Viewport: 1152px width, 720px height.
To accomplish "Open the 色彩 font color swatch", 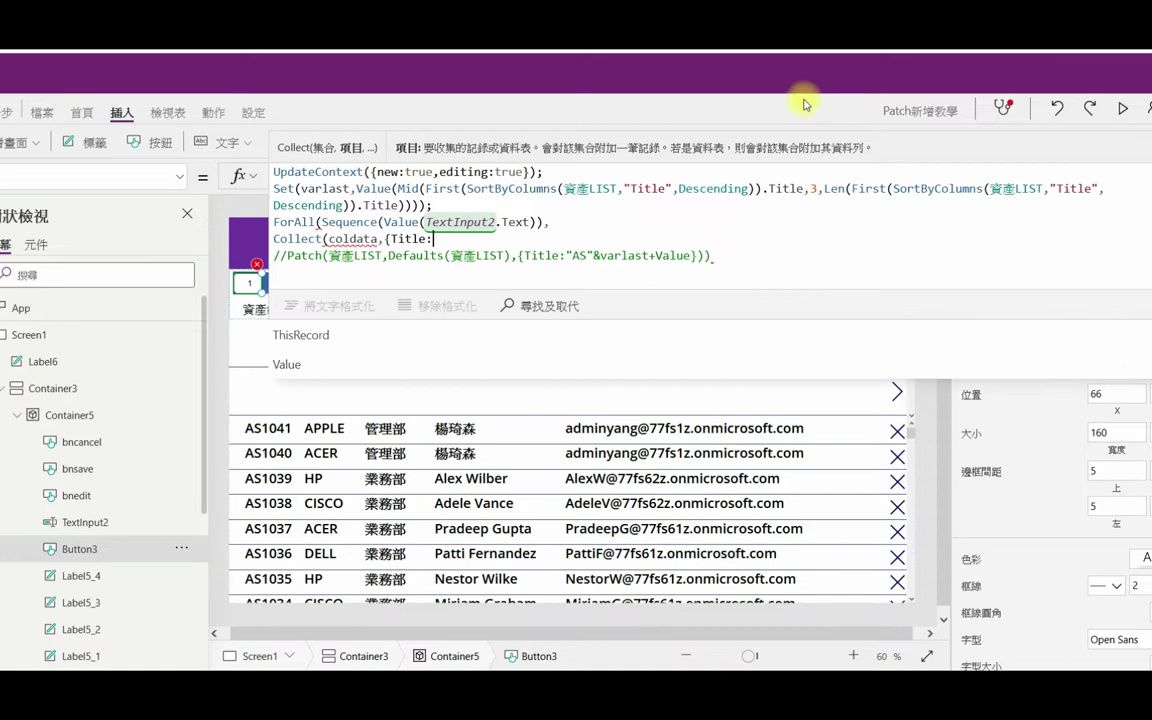I will pyautogui.click(x=1146, y=558).
